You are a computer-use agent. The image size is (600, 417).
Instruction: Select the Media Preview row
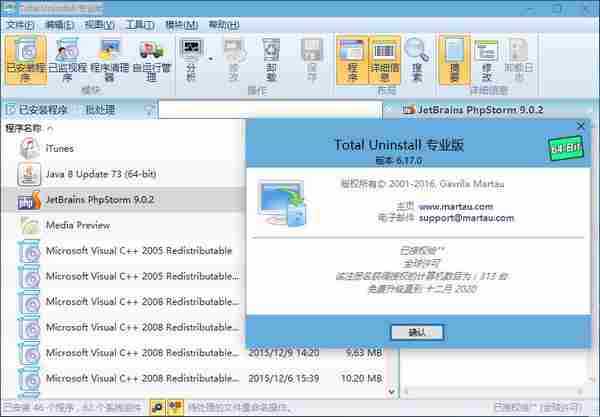pos(122,225)
